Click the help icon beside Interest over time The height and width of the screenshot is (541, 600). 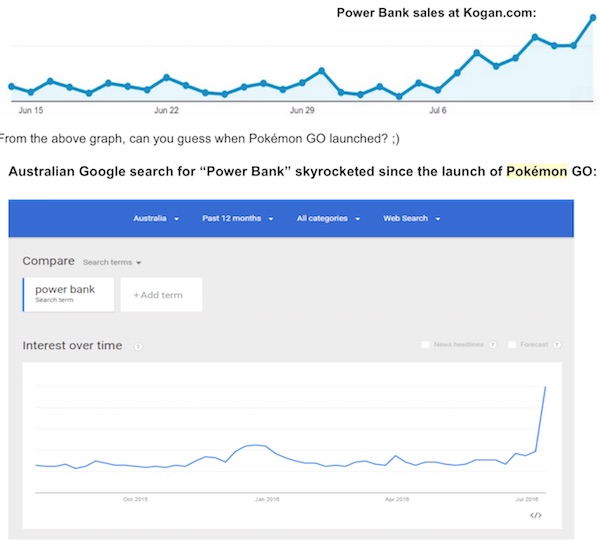pos(137,346)
